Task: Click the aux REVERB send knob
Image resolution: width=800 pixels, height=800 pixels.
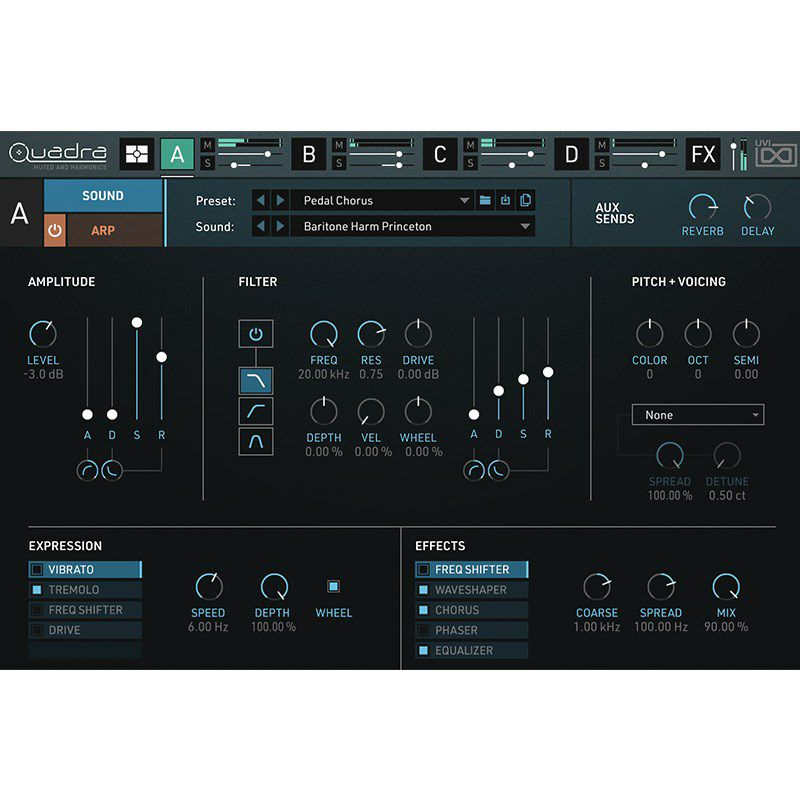Action: (x=703, y=207)
